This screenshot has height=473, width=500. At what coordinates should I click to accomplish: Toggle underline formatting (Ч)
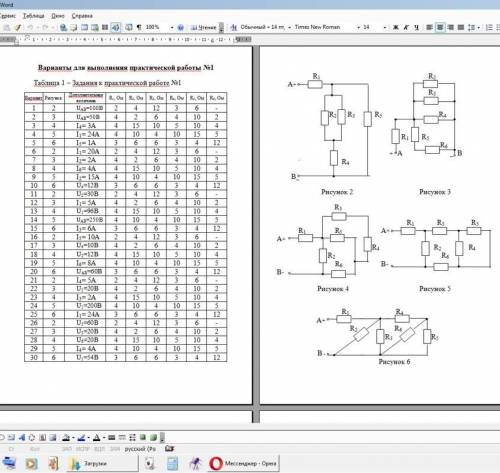(x=416, y=27)
